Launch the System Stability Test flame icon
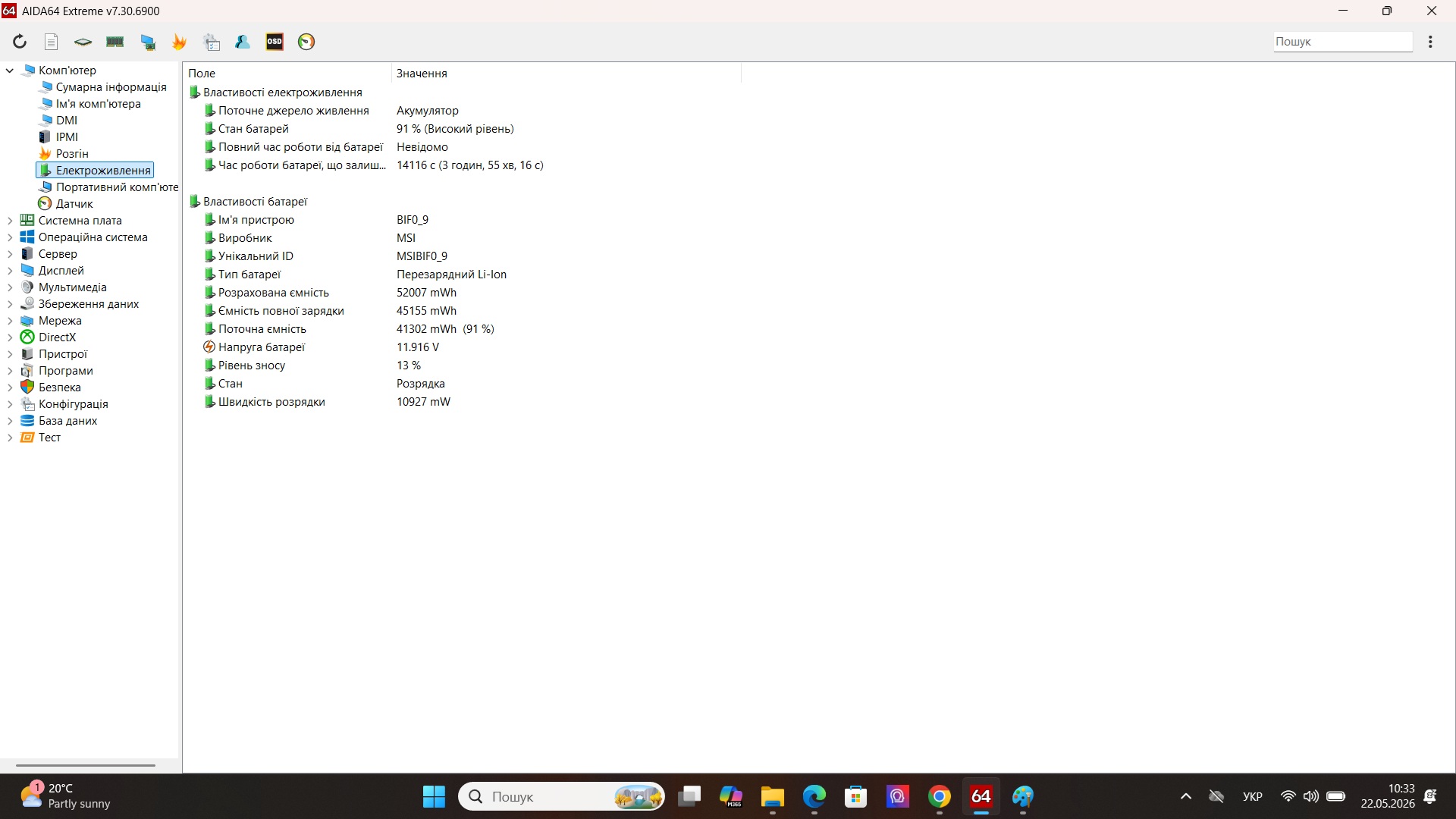This screenshot has height=819, width=1456. pos(180,42)
